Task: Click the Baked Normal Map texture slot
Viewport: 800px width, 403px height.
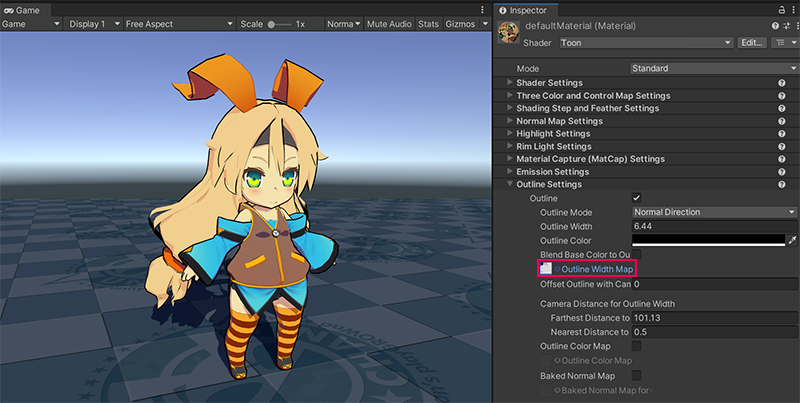Action: [x=546, y=391]
